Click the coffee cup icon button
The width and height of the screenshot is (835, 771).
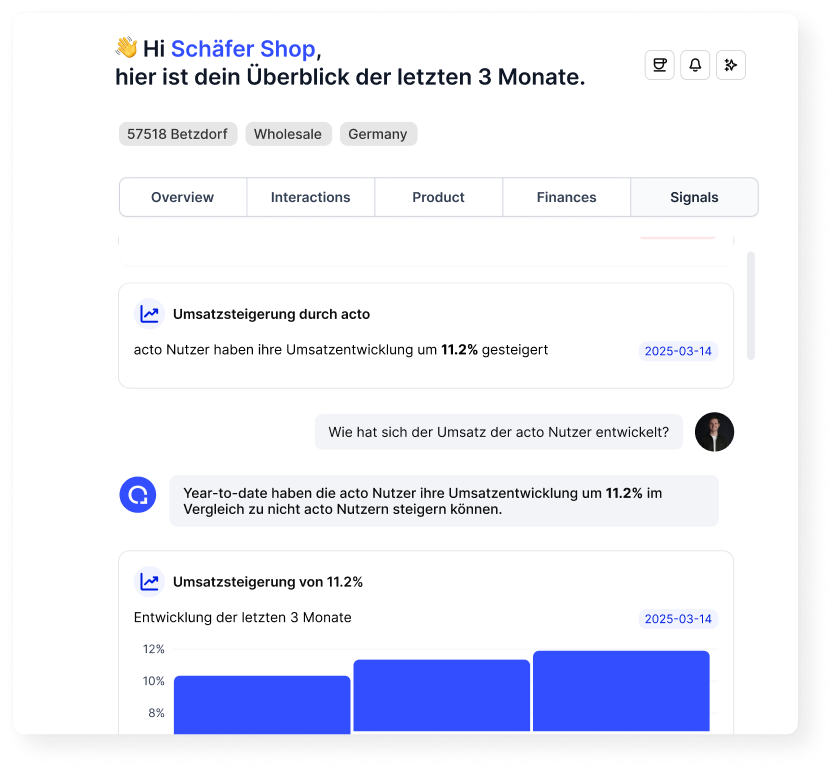(x=659, y=65)
